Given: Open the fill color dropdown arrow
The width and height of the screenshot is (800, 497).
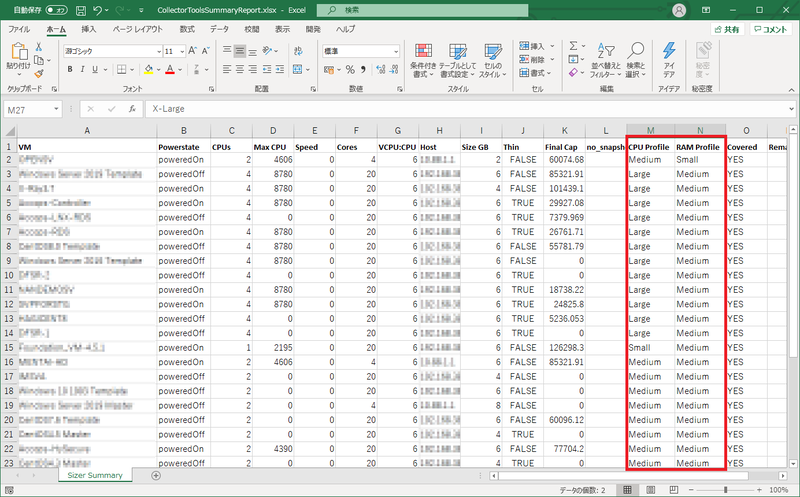Looking at the screenshot, I should [x=158, y=69].
